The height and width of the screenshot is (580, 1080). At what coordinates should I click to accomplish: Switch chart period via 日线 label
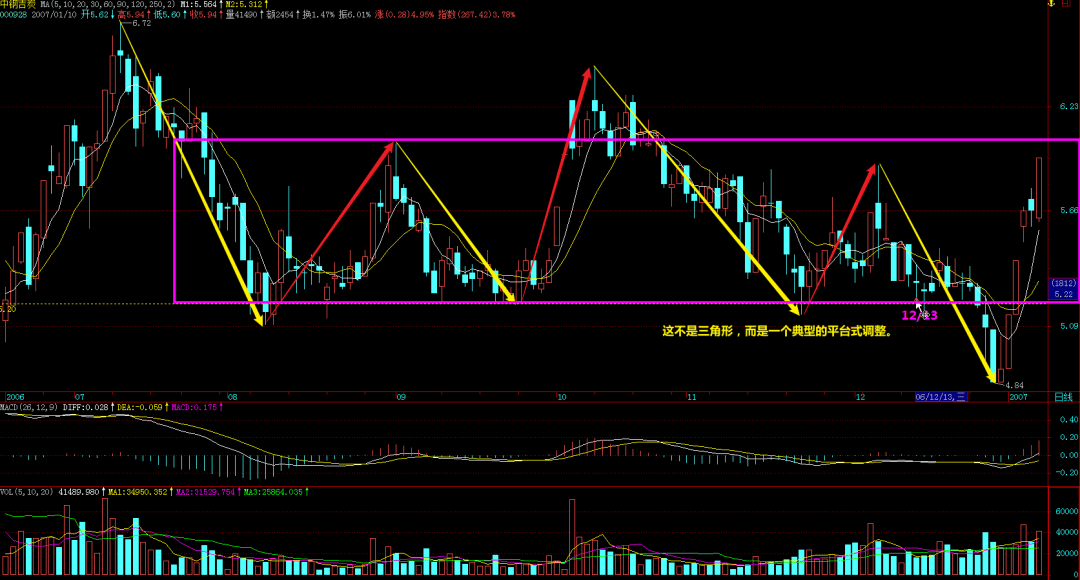coord(1063,397)
